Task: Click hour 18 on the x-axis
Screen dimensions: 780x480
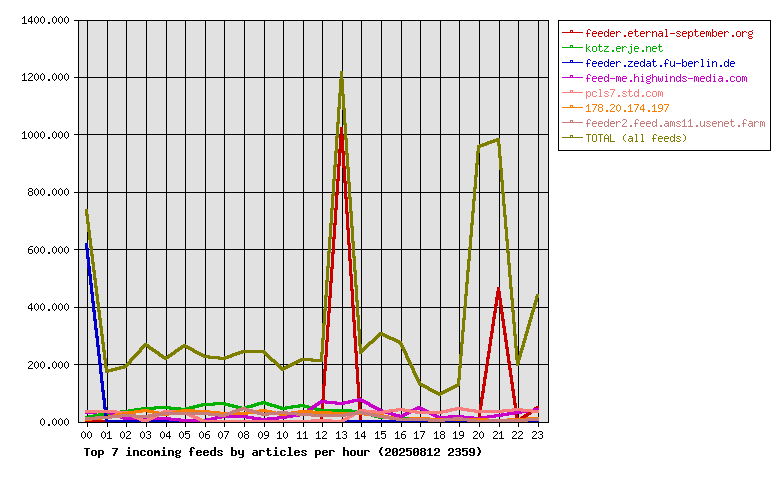Action: [x=439, y=435]
